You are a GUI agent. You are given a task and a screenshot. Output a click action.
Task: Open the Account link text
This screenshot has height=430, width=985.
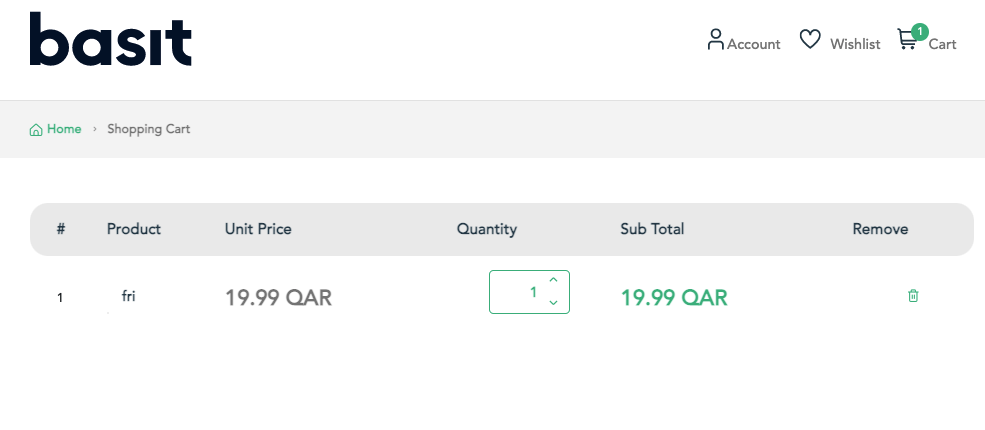coord(754,44)
